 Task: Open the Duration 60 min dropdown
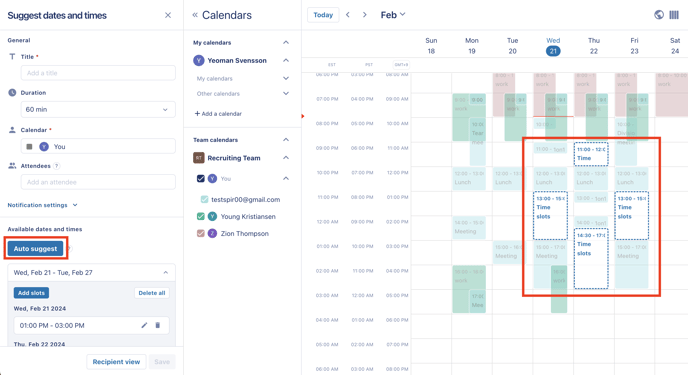point(98,110)
